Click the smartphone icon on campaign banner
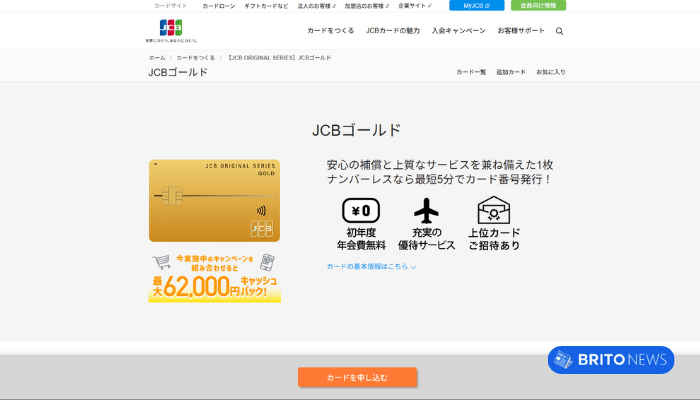 point(267,263)
